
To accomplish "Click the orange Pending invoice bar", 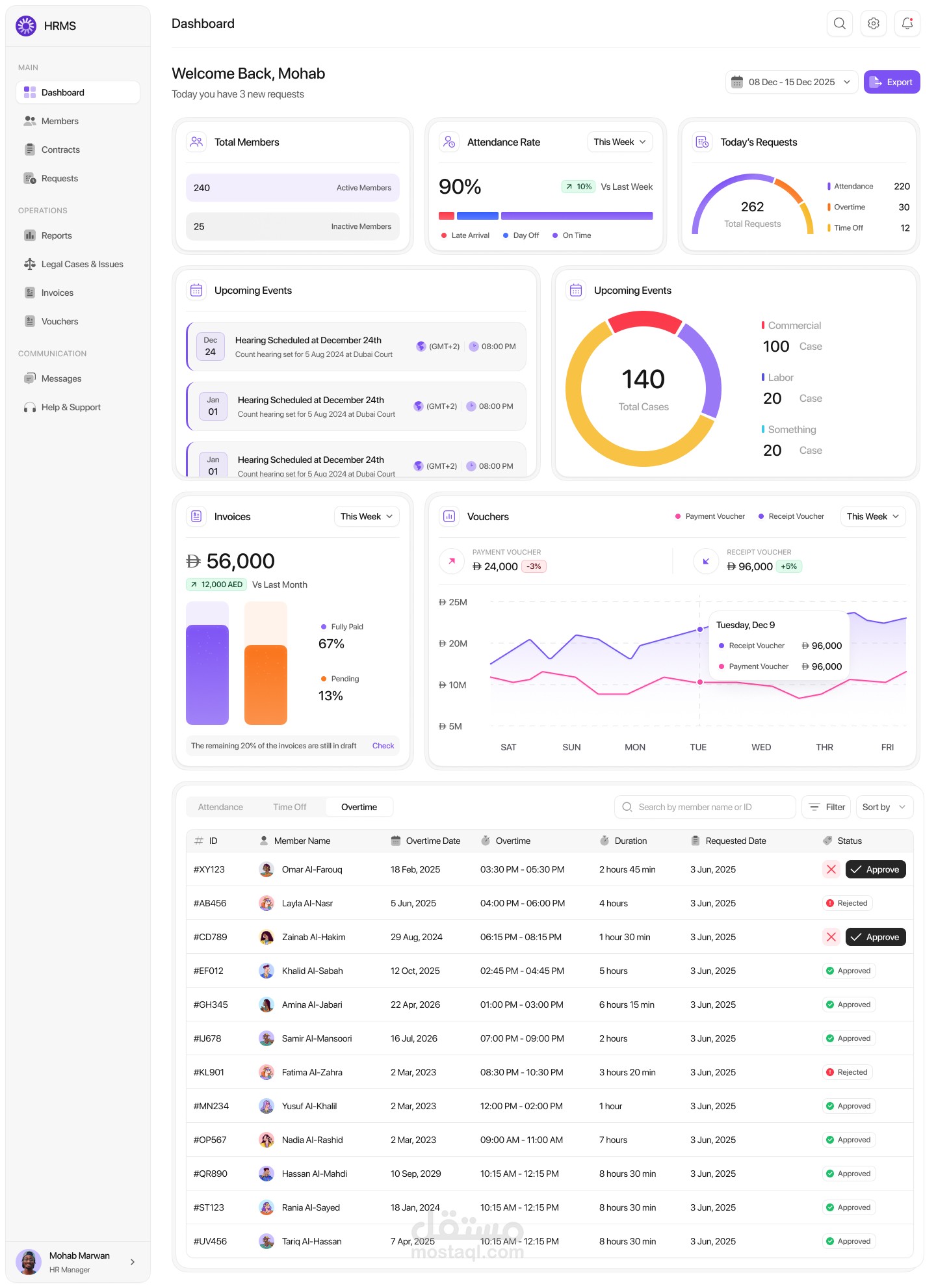I will (x=266, y=685).
